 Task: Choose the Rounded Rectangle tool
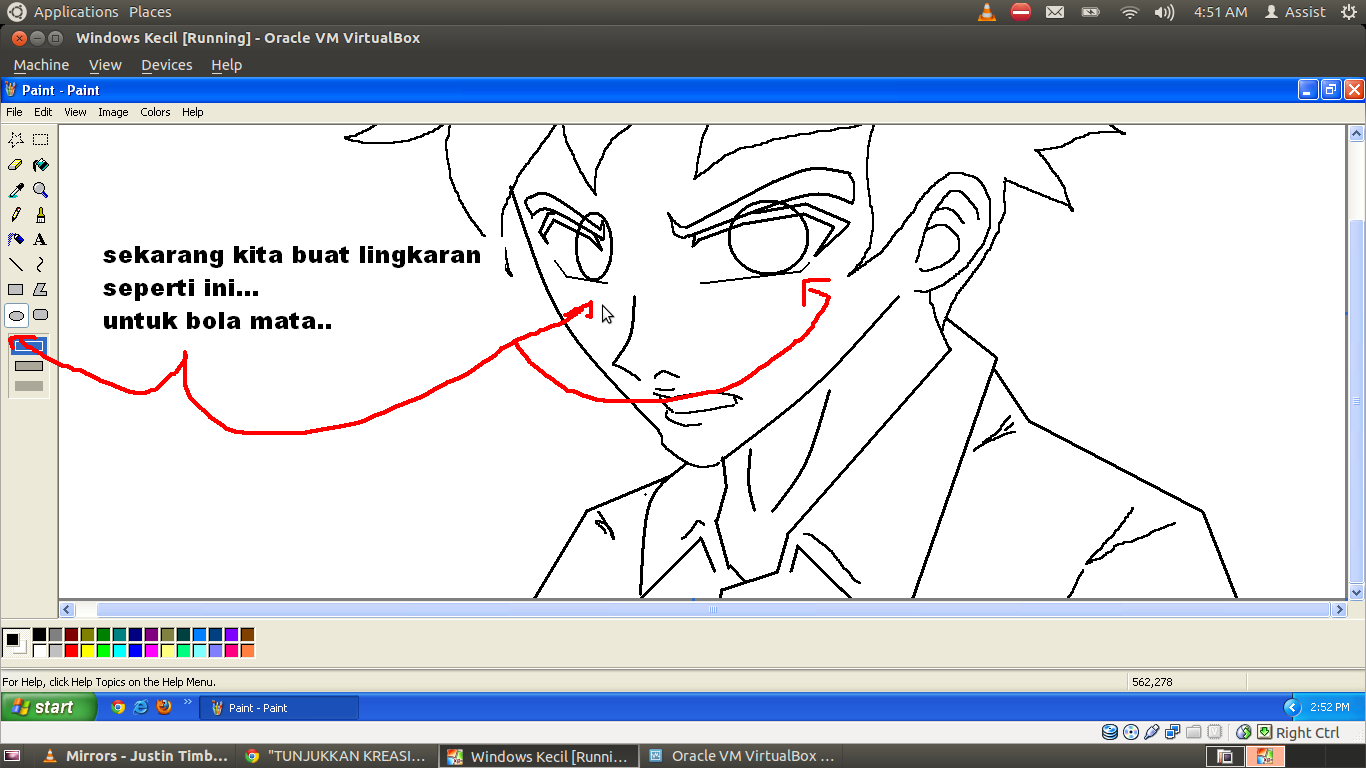[41, 315]
